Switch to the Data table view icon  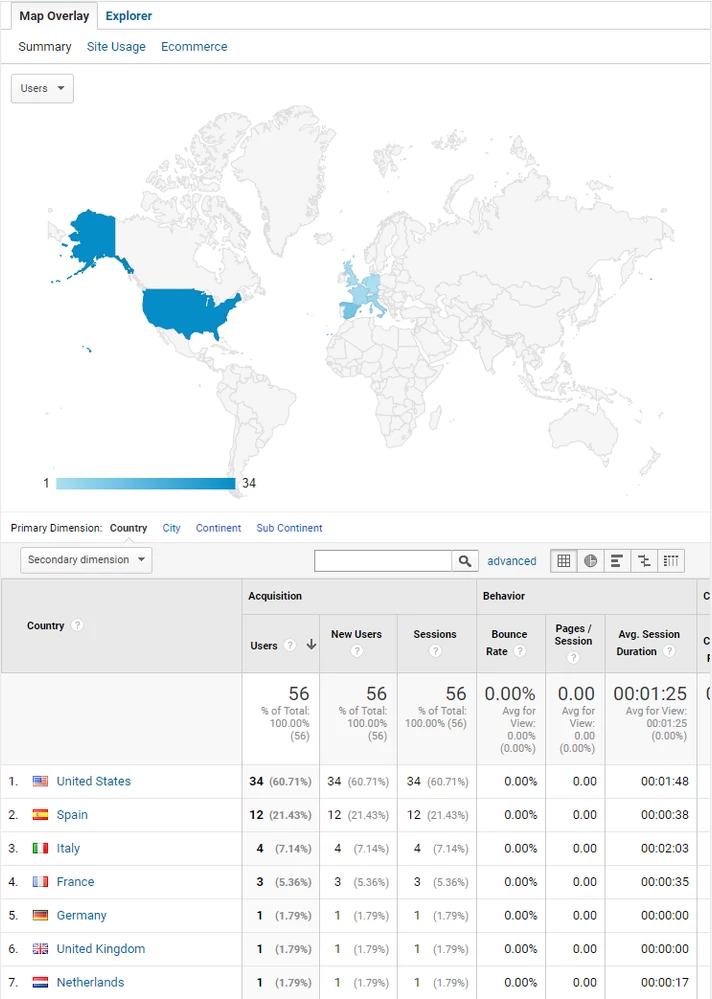[x=564, y=561]
